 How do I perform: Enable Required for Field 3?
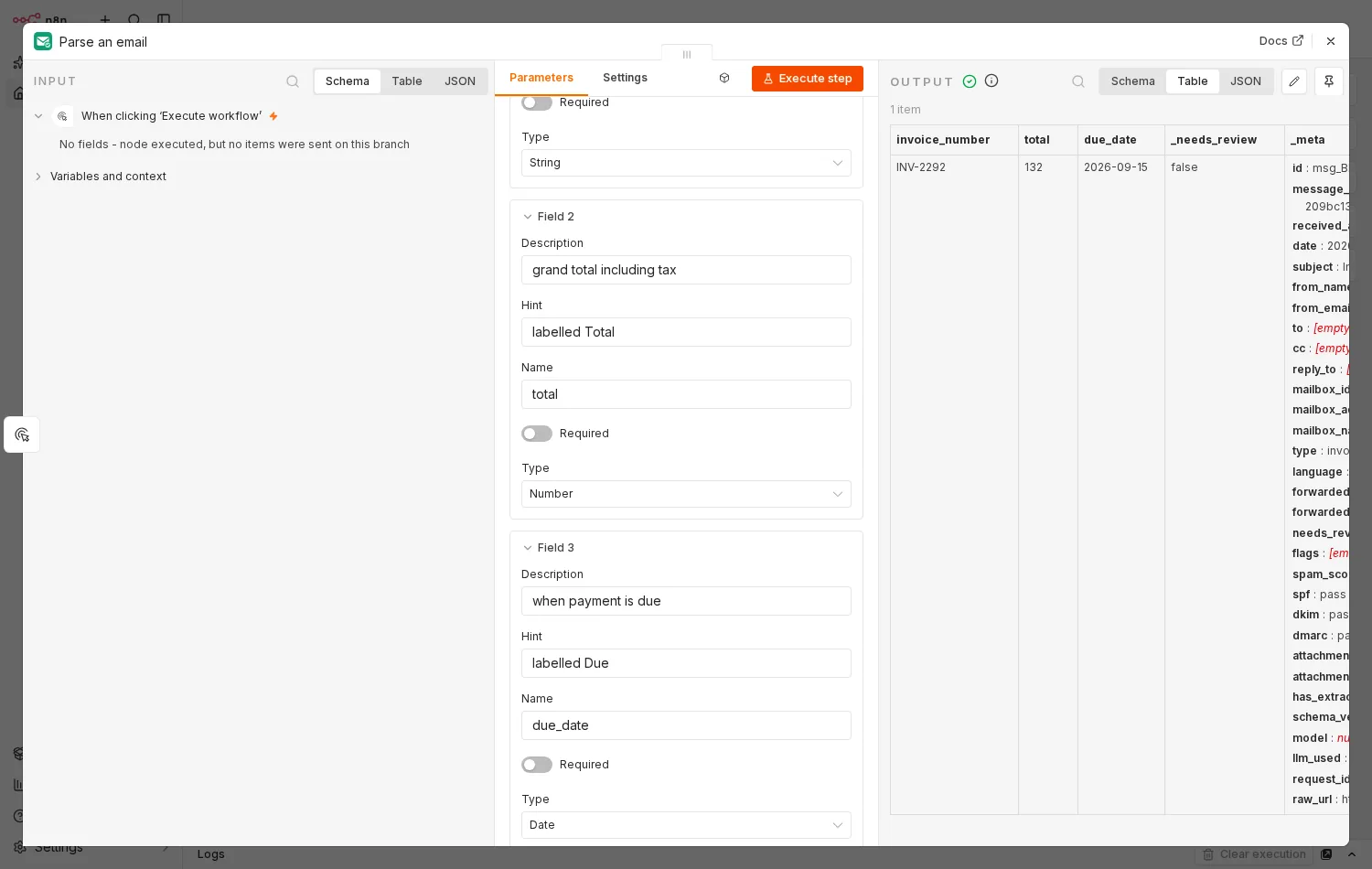coord(537,765)
